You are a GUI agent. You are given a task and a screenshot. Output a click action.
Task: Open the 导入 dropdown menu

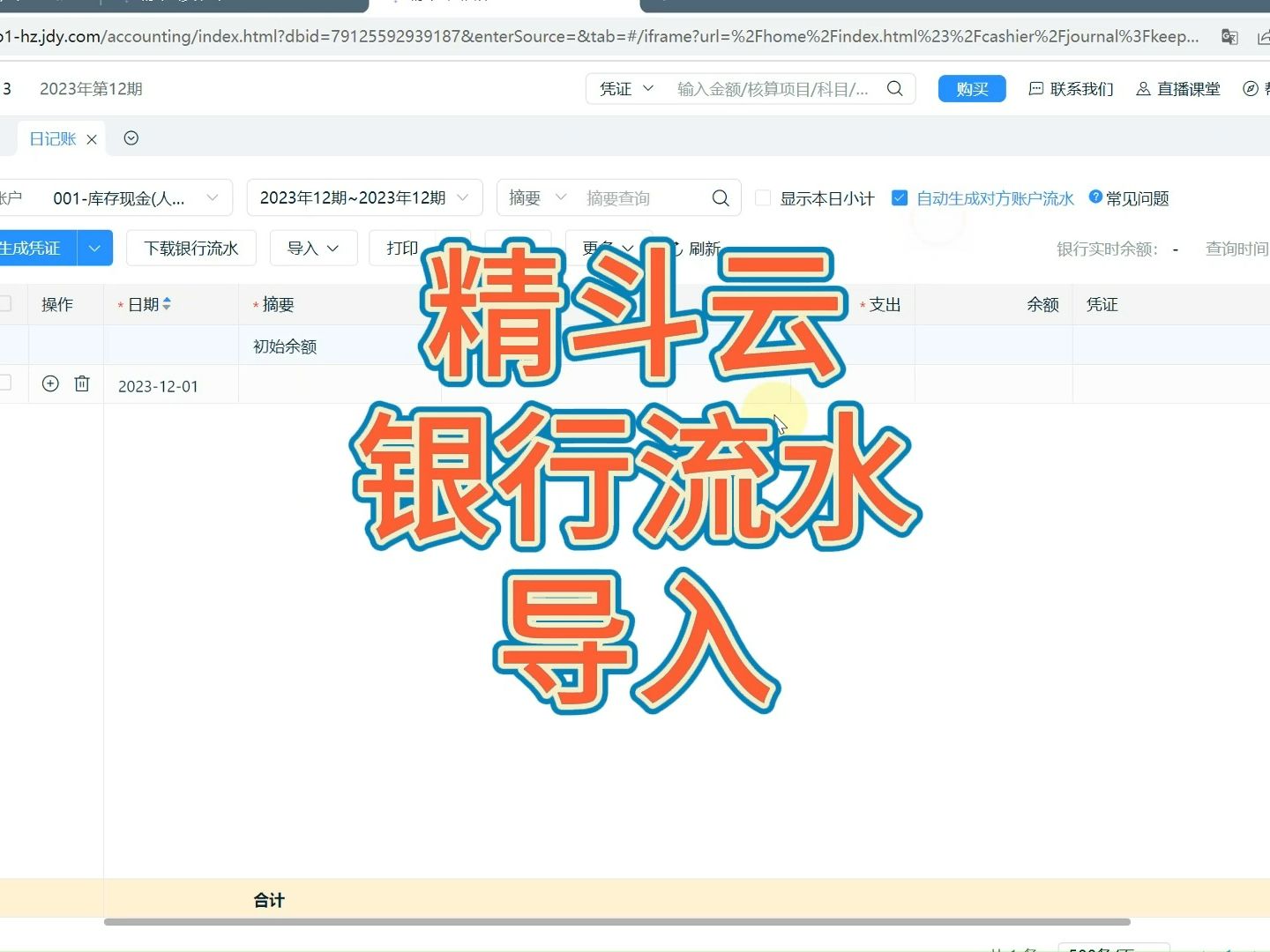point(313,249)
